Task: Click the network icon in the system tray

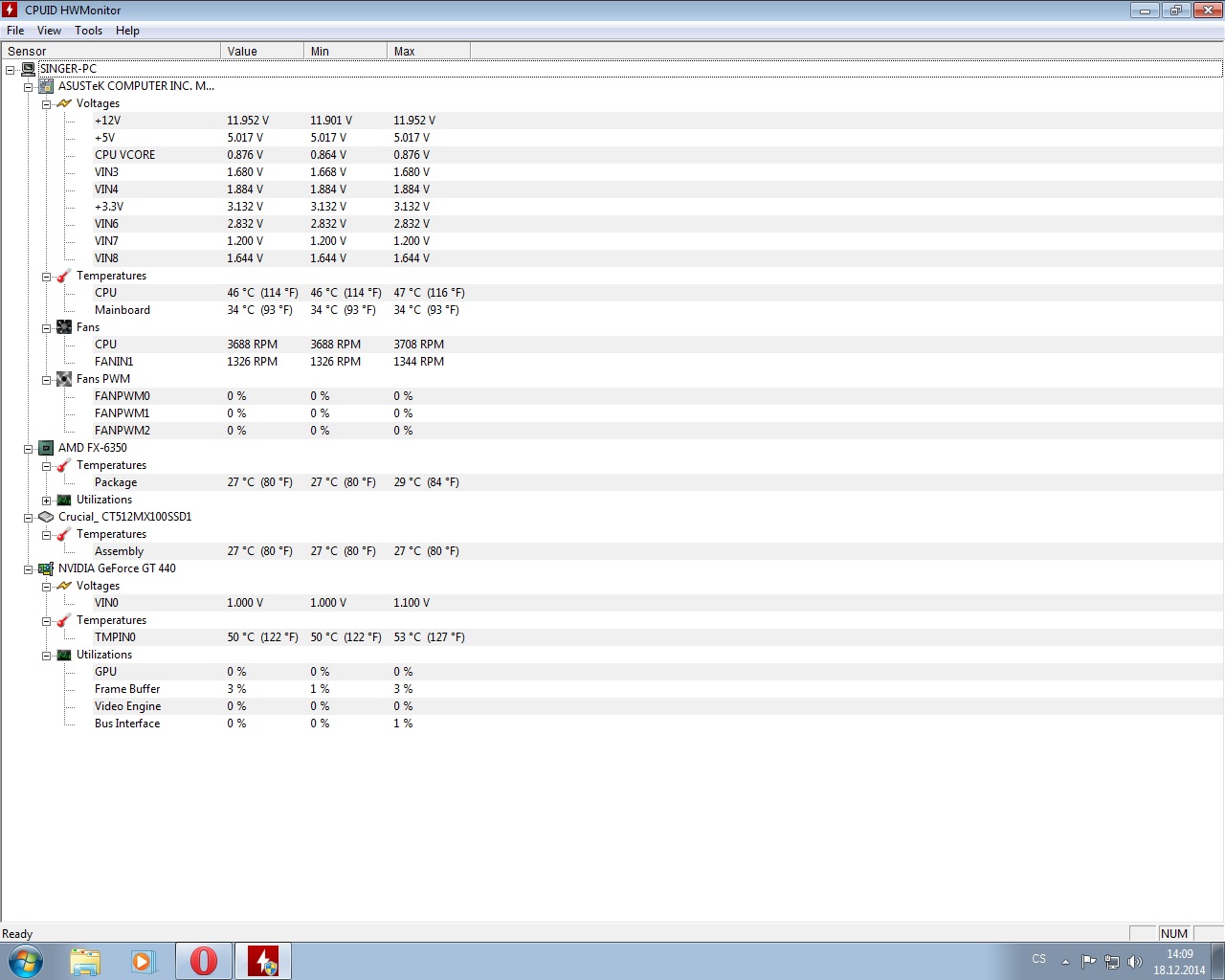Action: coord(1112,962)
